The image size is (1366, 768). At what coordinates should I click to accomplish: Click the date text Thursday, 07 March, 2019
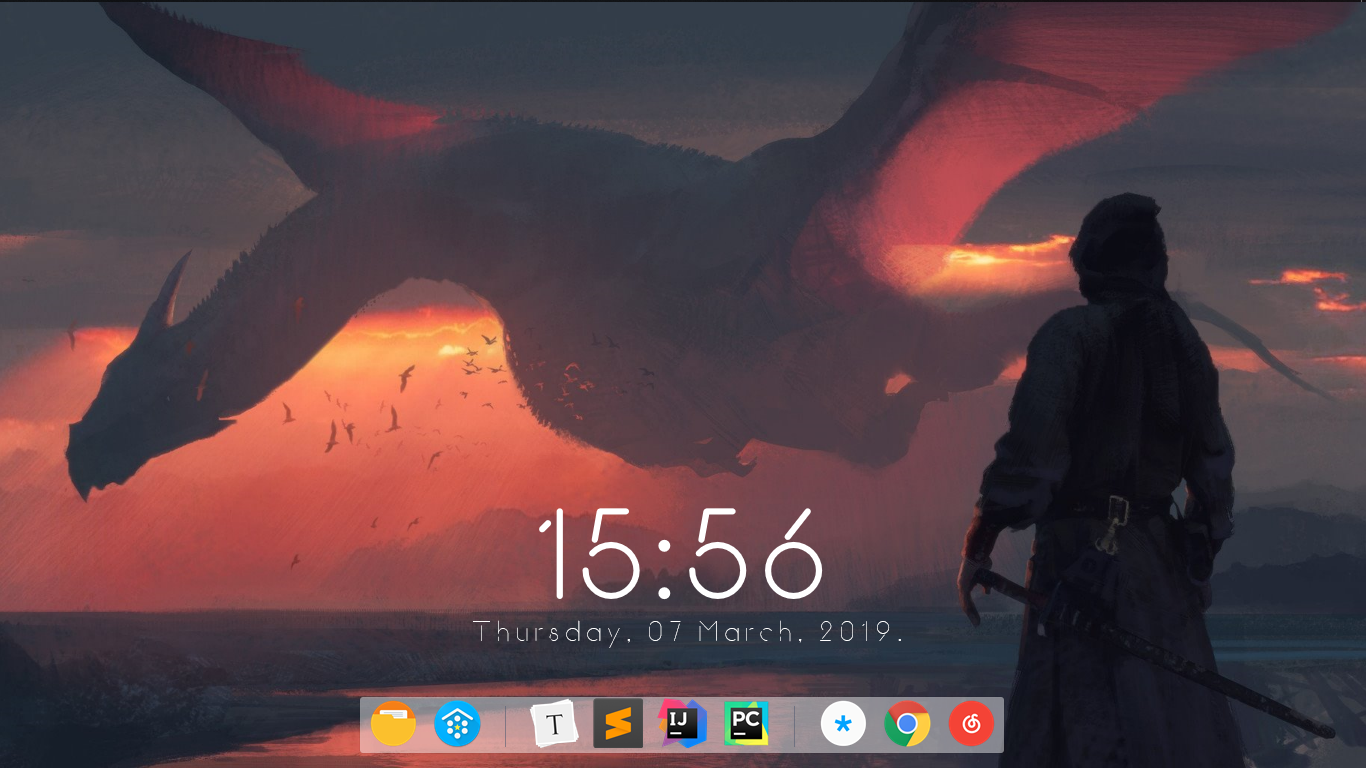(x=688, y=632)
